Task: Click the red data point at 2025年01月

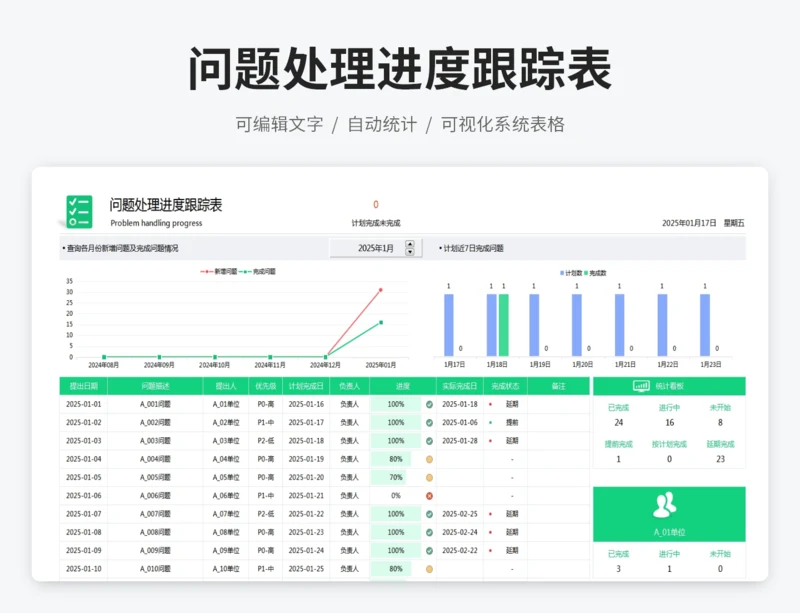Action: 381,290
